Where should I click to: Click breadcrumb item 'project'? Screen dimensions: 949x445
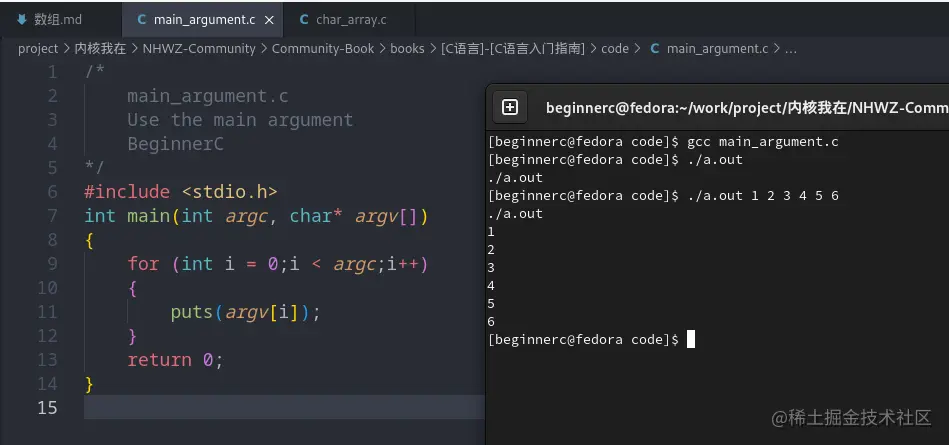pos(38,48)
